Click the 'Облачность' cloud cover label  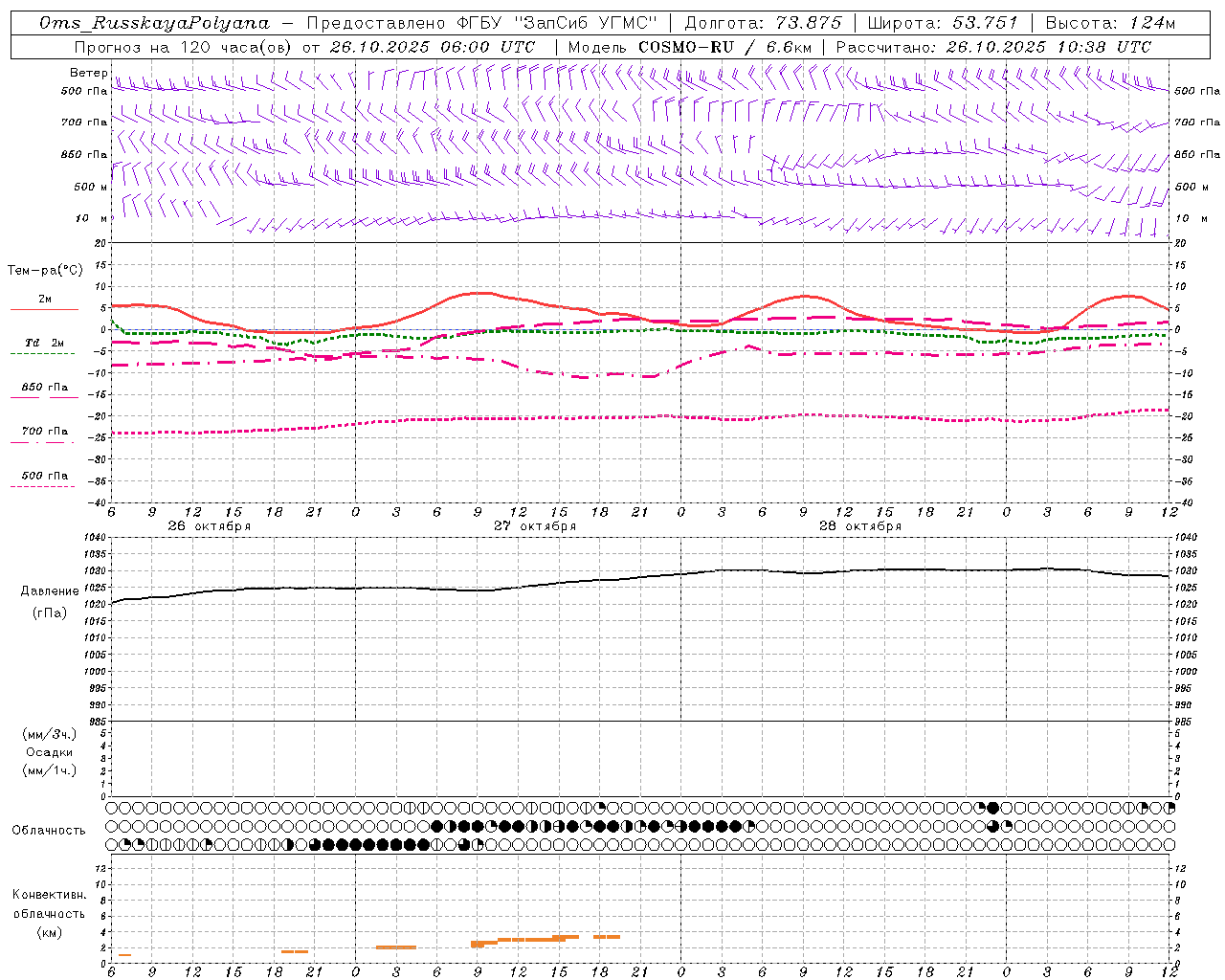point(49,831)
